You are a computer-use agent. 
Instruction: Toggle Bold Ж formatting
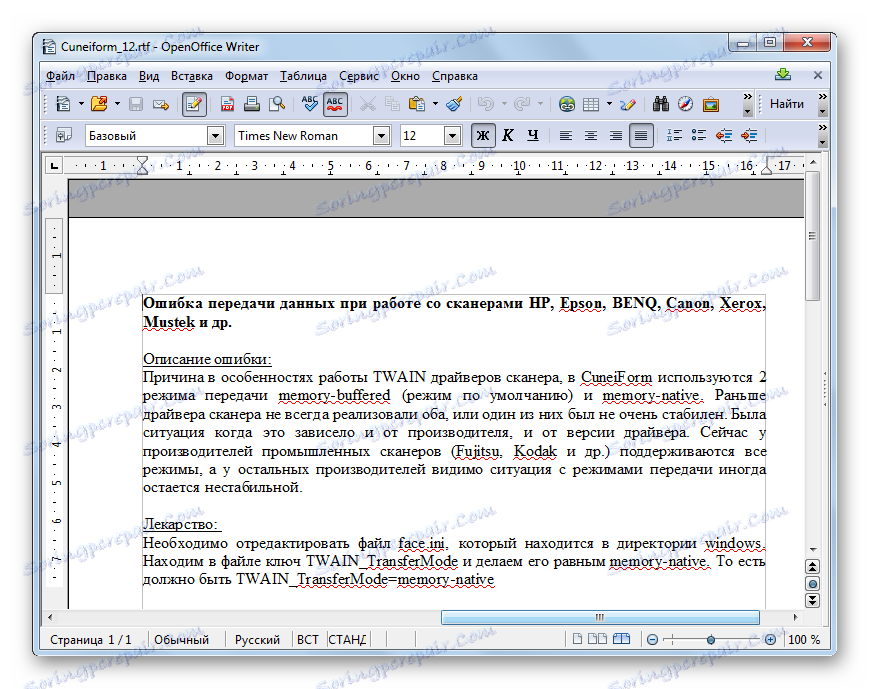coord(483,135)
